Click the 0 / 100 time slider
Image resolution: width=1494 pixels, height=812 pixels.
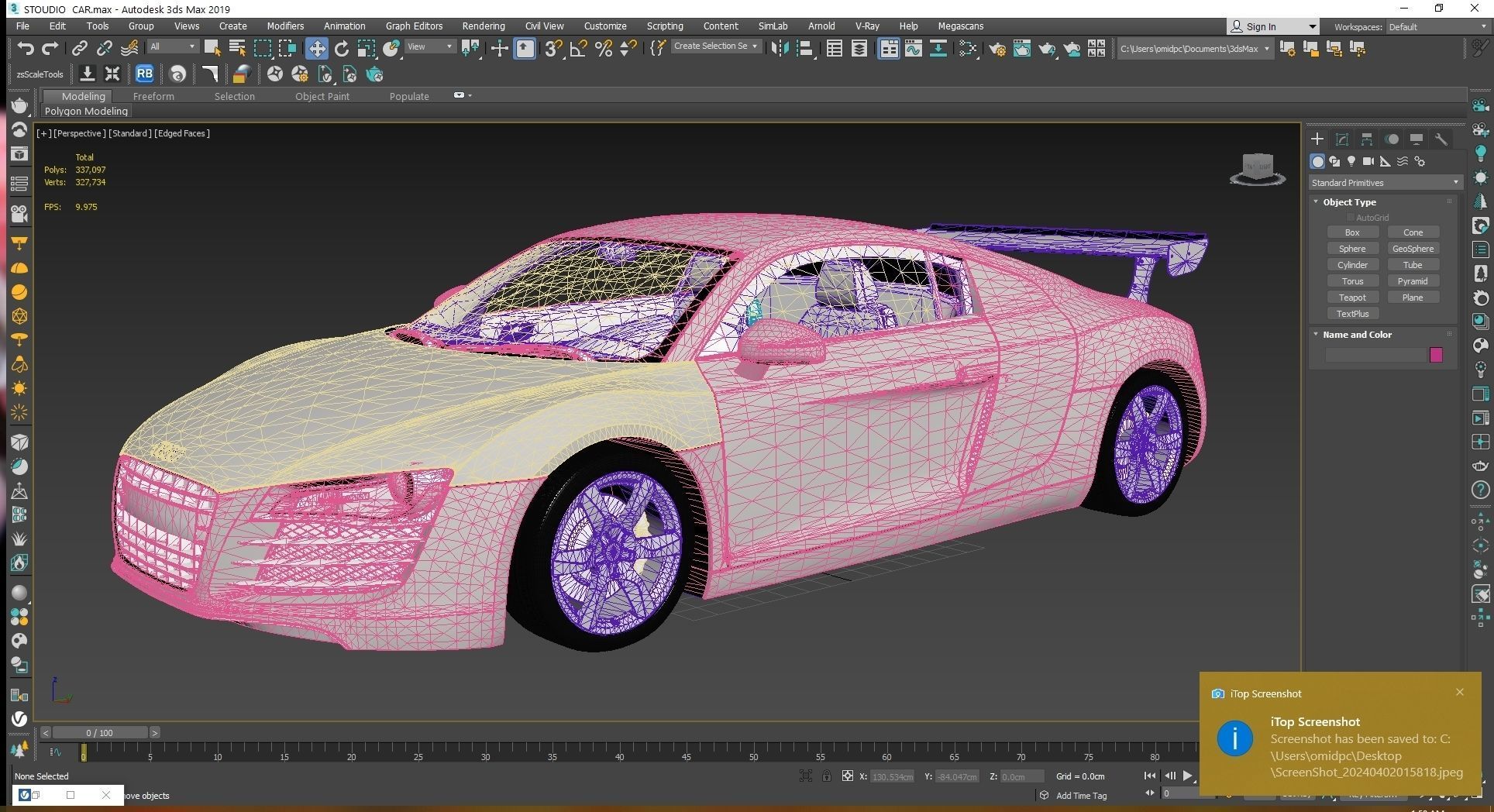click(99, 732)
